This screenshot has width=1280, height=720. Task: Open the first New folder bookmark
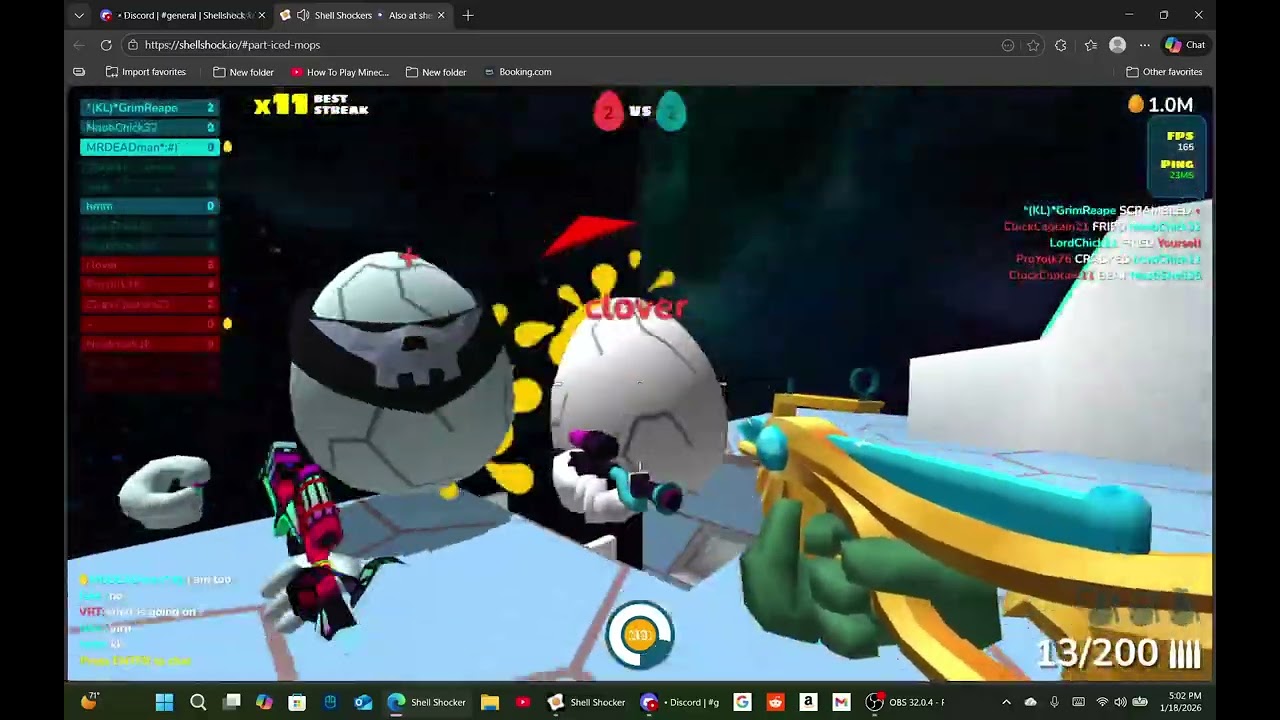pos(243,72)
